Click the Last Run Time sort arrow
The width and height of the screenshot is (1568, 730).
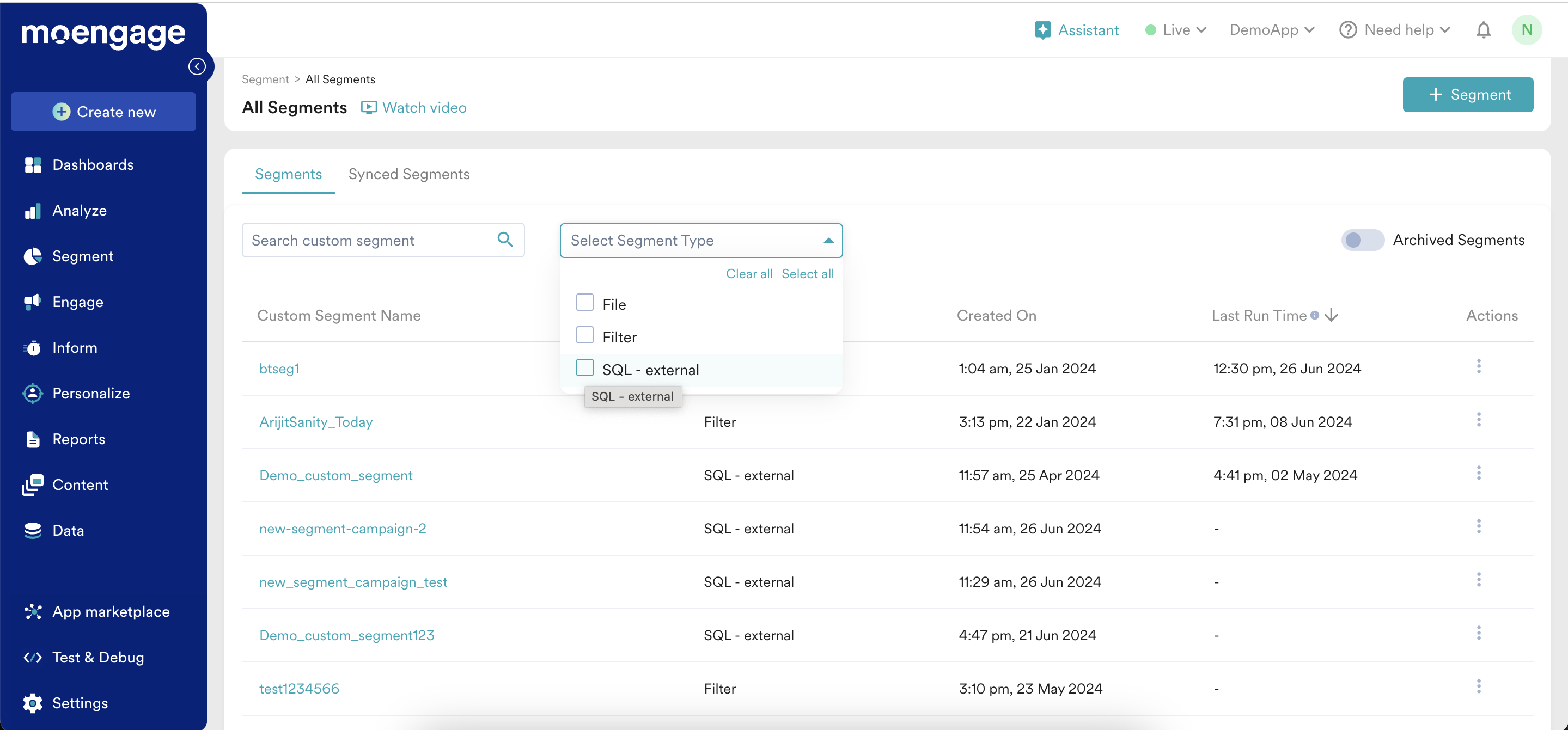(x=1332, y=315)
